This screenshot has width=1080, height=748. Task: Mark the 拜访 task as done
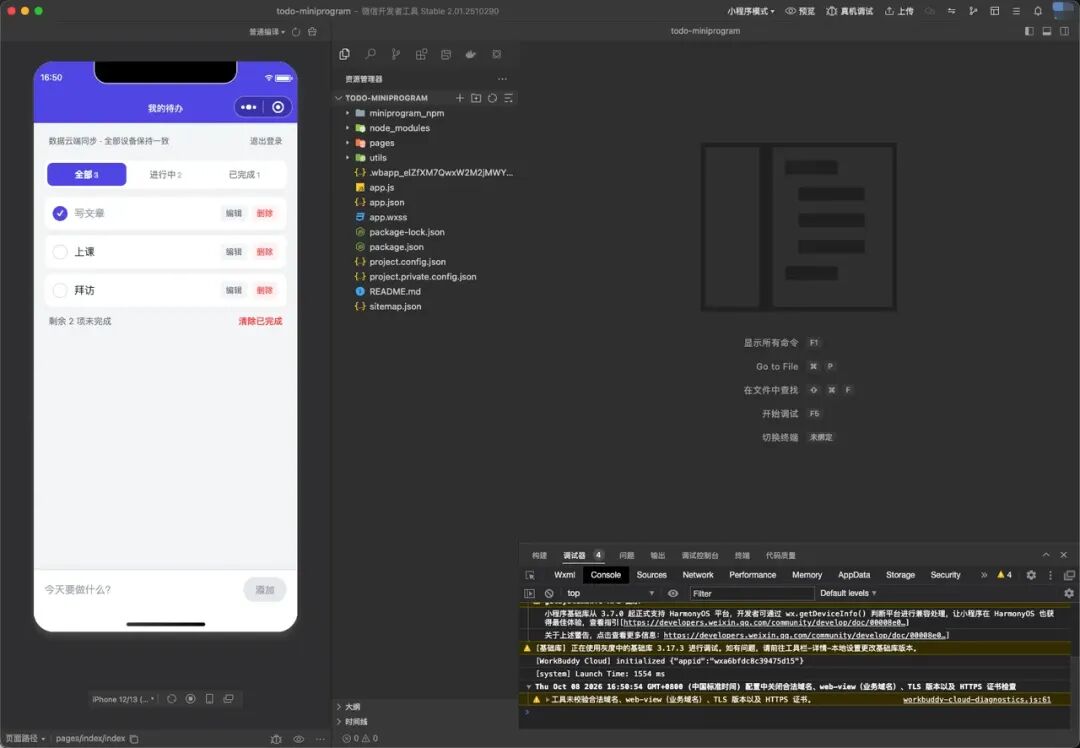60,291
